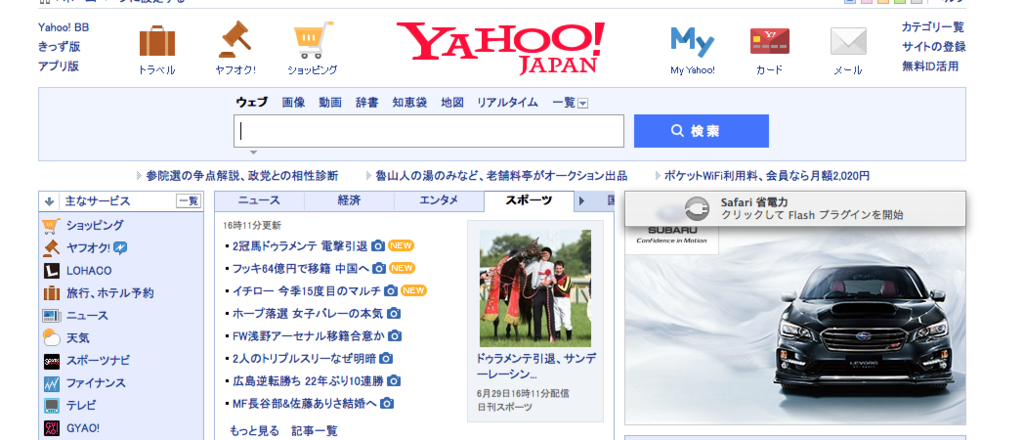The height and width of the screenshot is (440, 1024).
Task: Open the My Yahoo! icon
Action: 692,42
